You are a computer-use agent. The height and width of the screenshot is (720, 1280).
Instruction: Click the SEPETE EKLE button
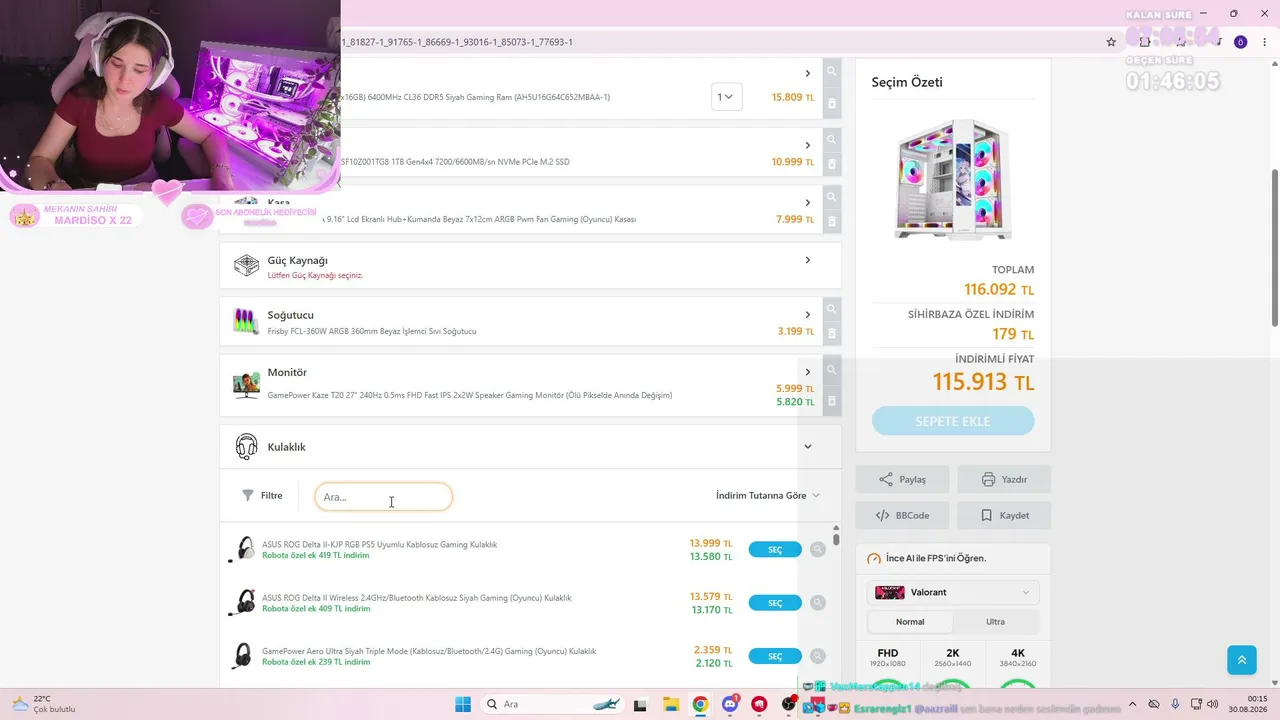click(953, 421)
